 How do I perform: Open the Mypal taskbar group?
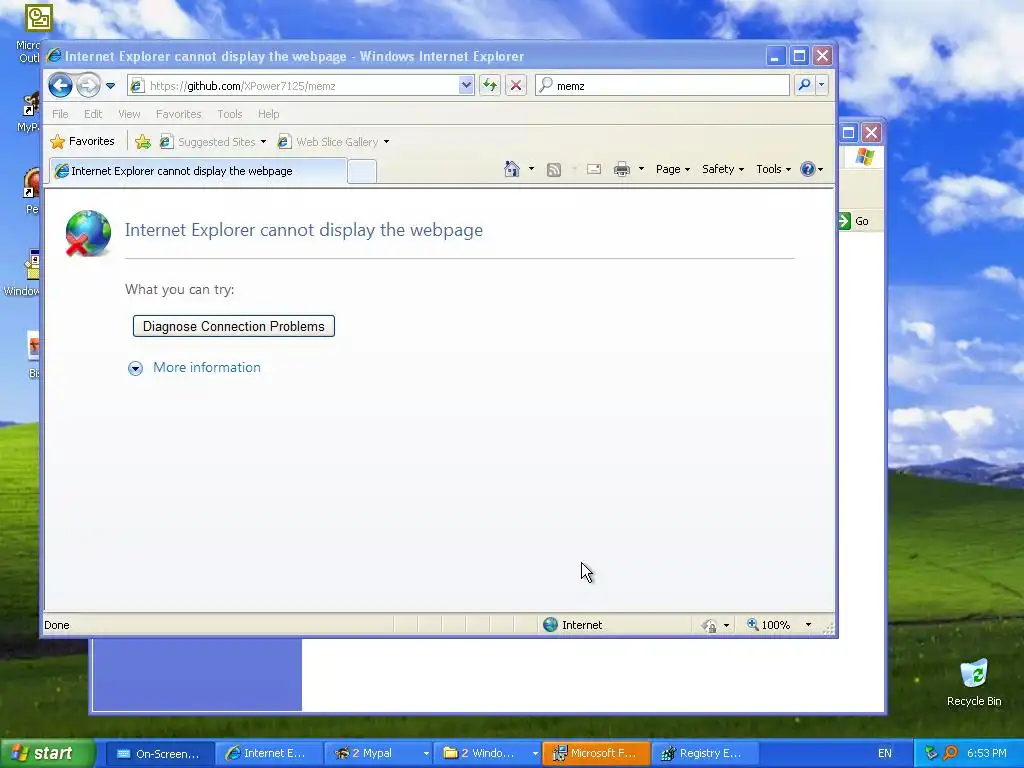pyautogui.click(x=378, y=753)
